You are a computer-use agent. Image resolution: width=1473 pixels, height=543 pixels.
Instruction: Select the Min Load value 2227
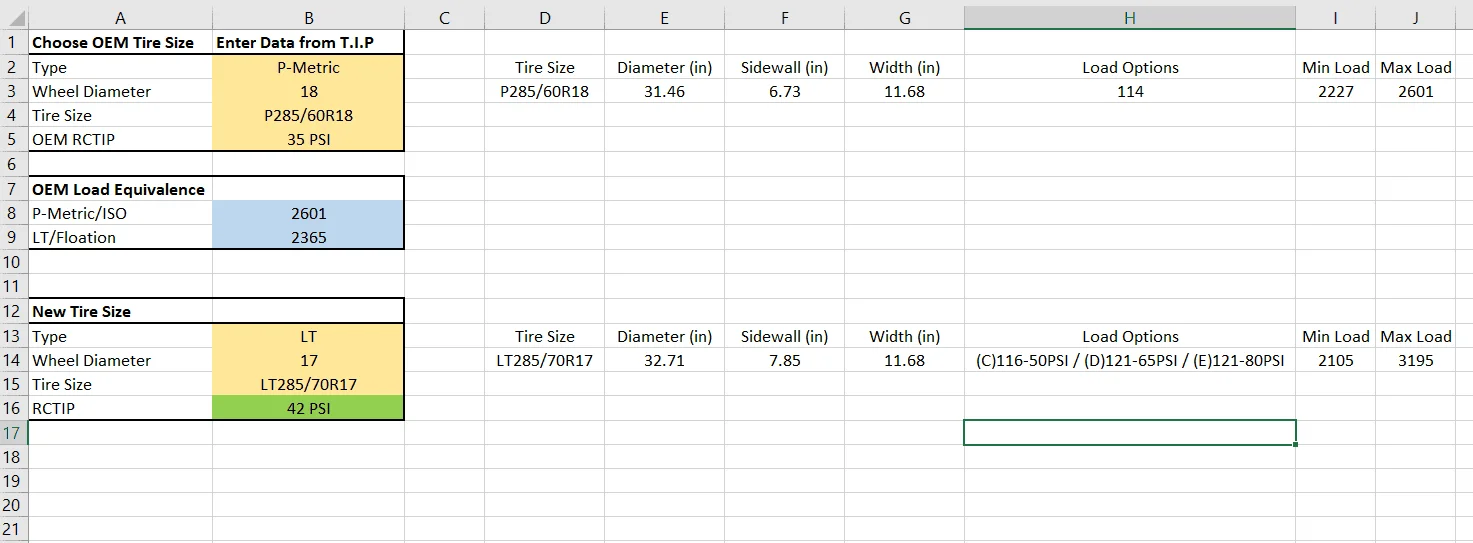(x=1335, y=92)
